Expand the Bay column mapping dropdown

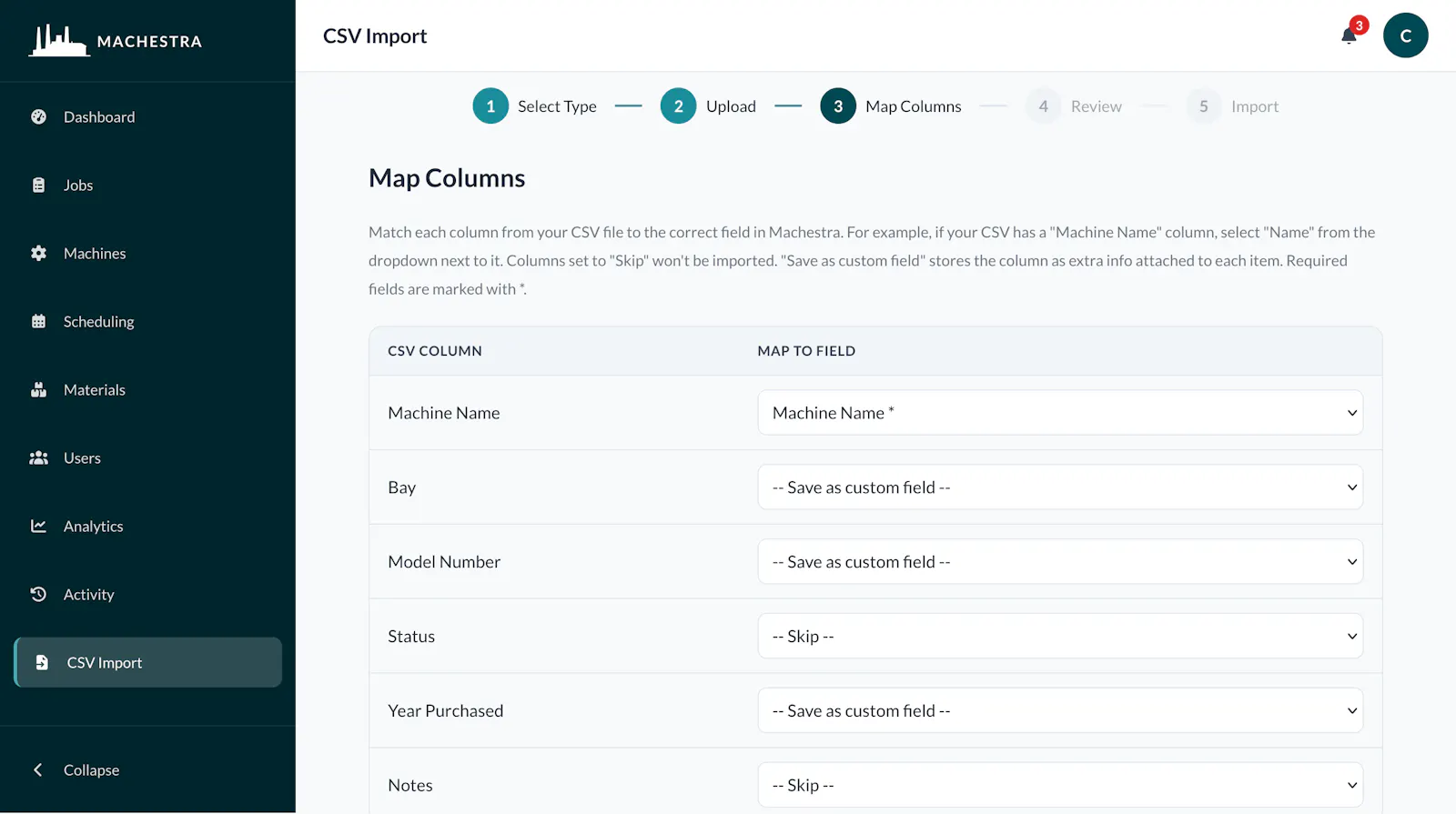click(1060, 487)
